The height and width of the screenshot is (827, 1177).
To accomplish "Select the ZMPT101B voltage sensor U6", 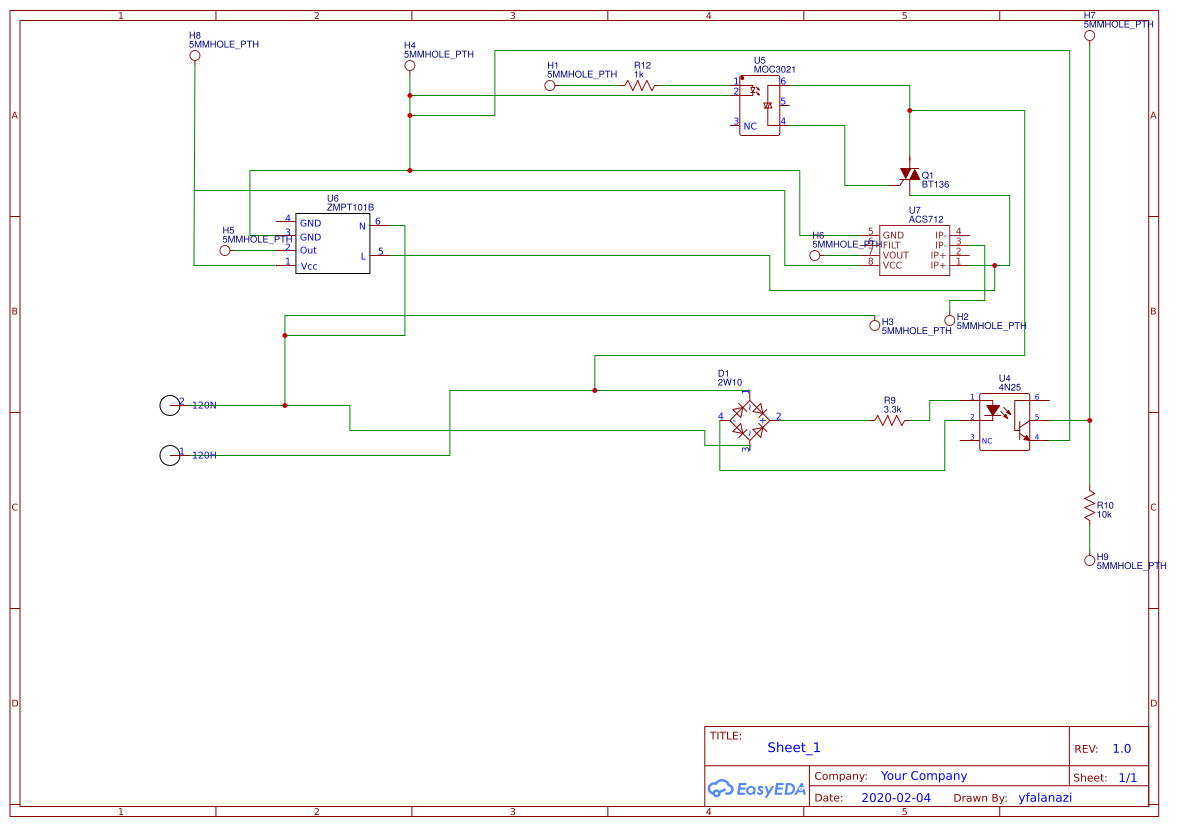I will 332,240.
